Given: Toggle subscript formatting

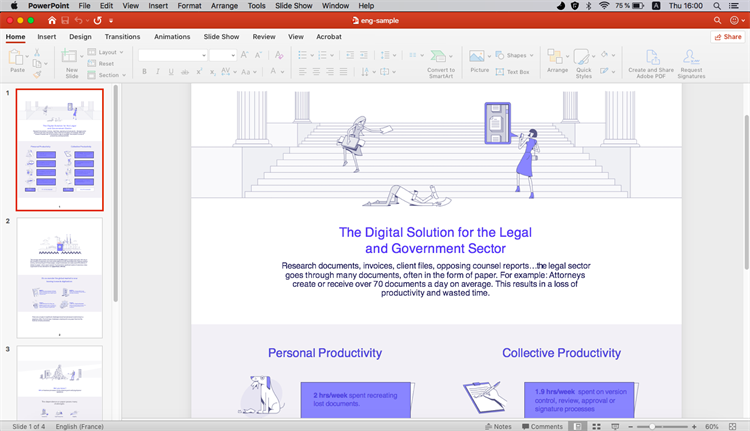Looking at the screenshot, I should (x=212, y=72).
